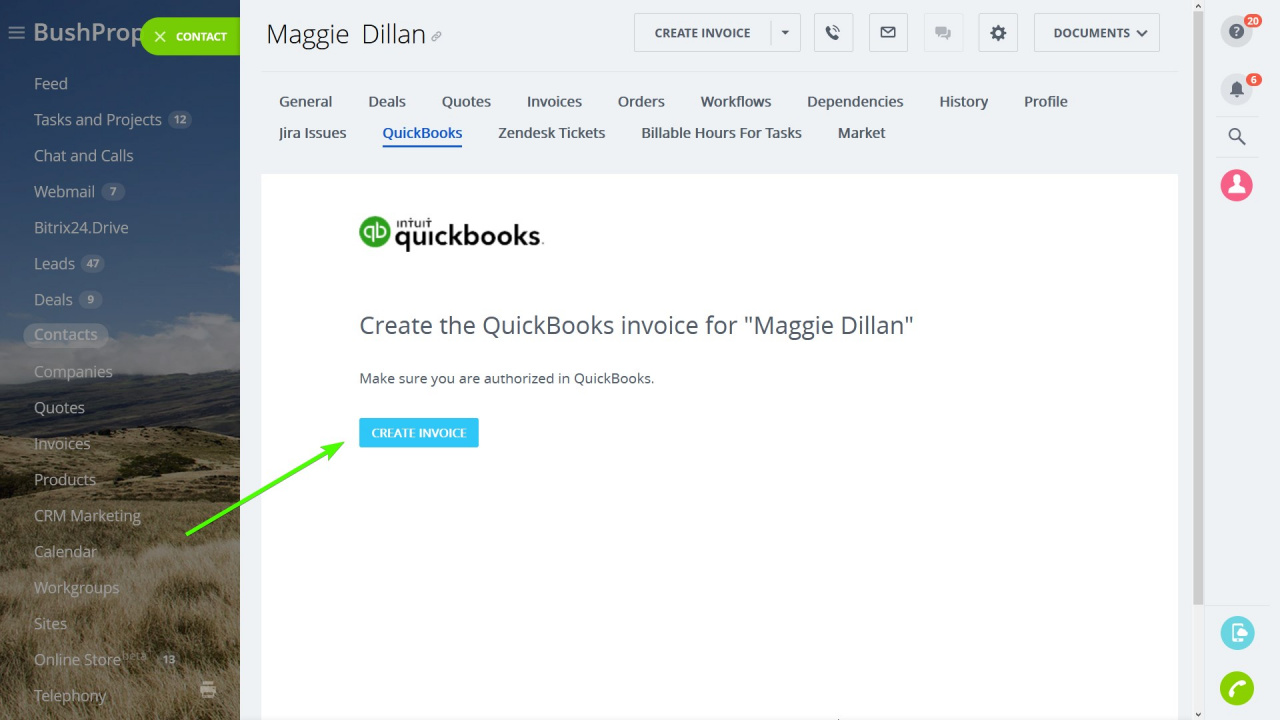Switch to the Zendesk Tickets tab
The image size is (1280, 720).
pos(552,133)
